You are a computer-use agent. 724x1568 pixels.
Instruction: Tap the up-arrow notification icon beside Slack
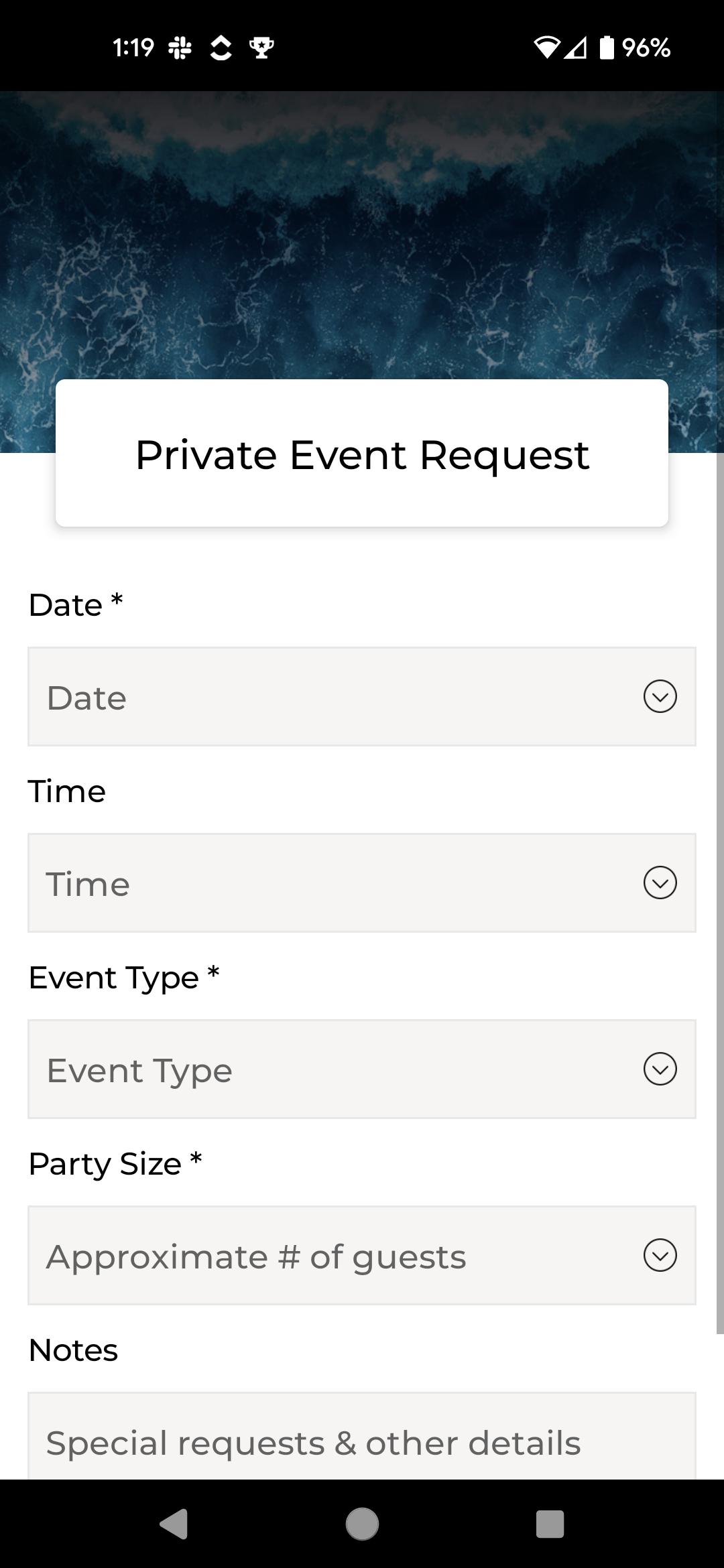[221, 48]
